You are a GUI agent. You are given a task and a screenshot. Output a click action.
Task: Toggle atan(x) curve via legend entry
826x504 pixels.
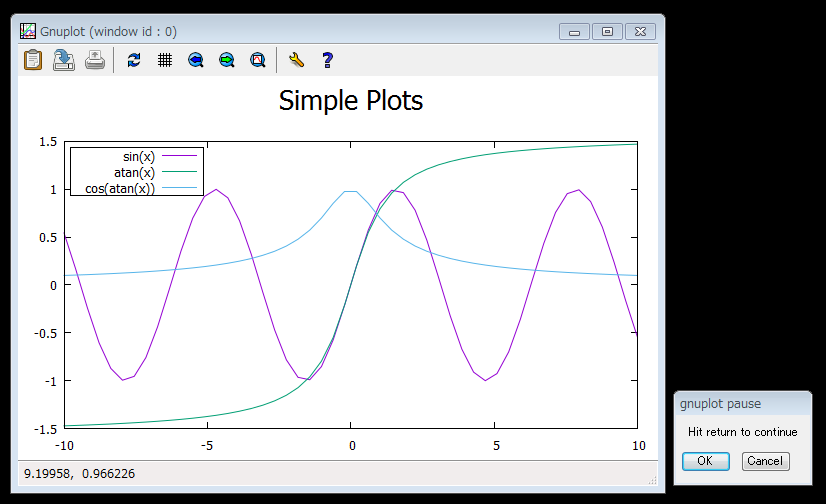pos(134,172)
